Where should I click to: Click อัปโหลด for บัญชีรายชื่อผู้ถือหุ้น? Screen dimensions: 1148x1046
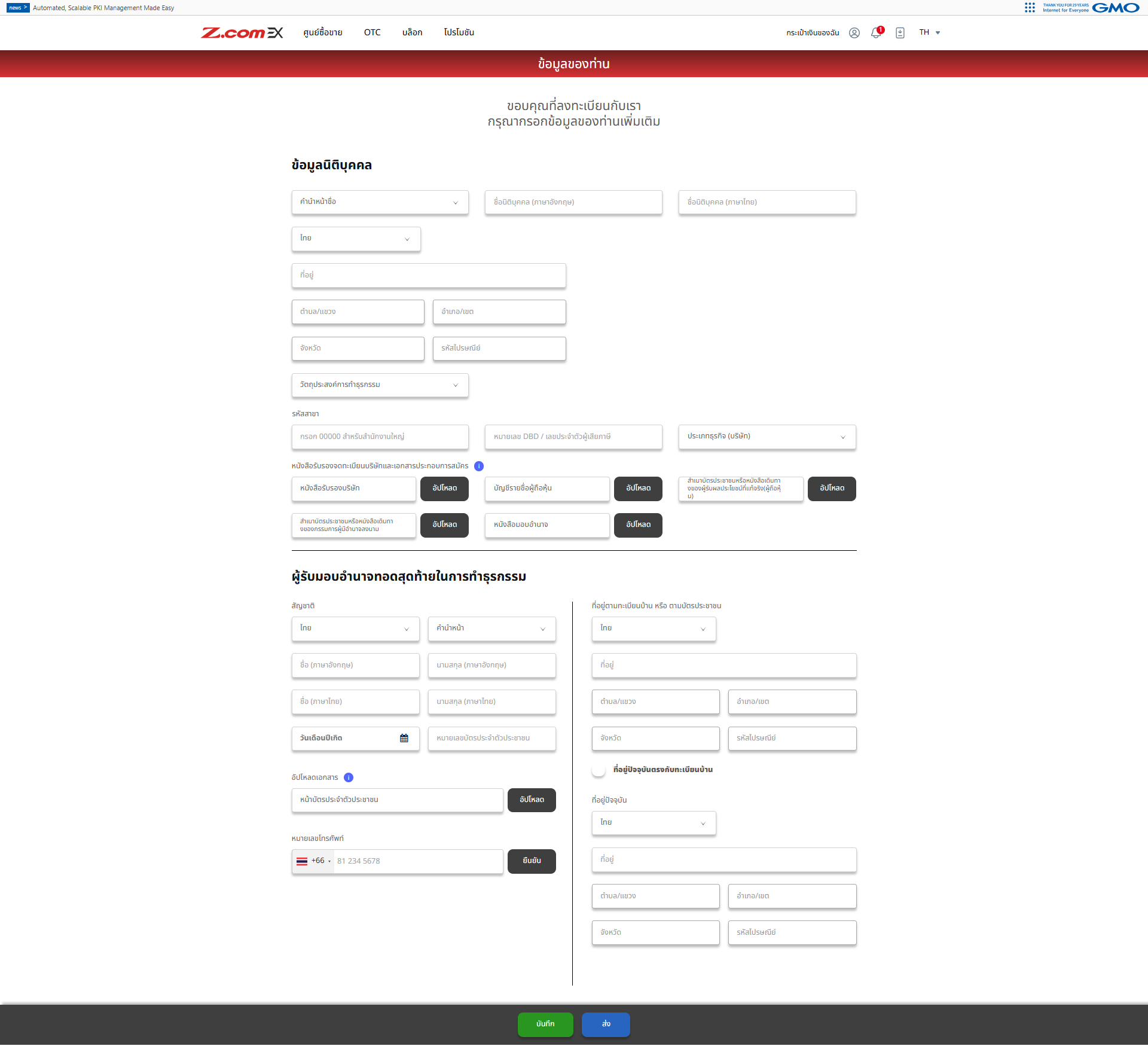click(638, 489)
